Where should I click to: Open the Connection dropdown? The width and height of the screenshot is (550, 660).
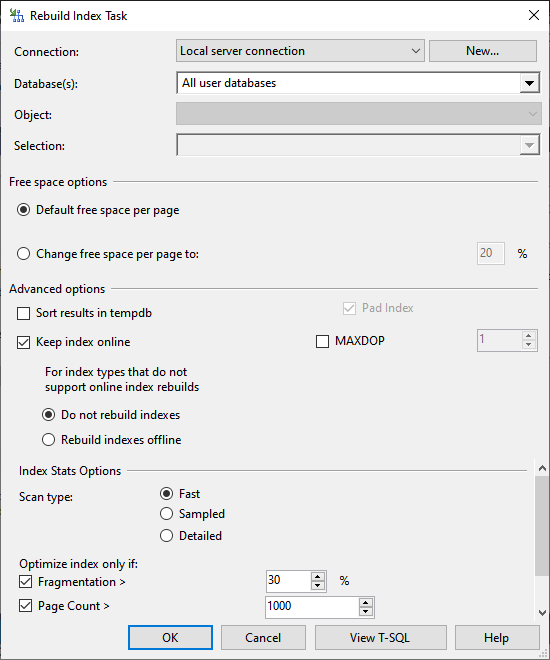tap(300, 51)
